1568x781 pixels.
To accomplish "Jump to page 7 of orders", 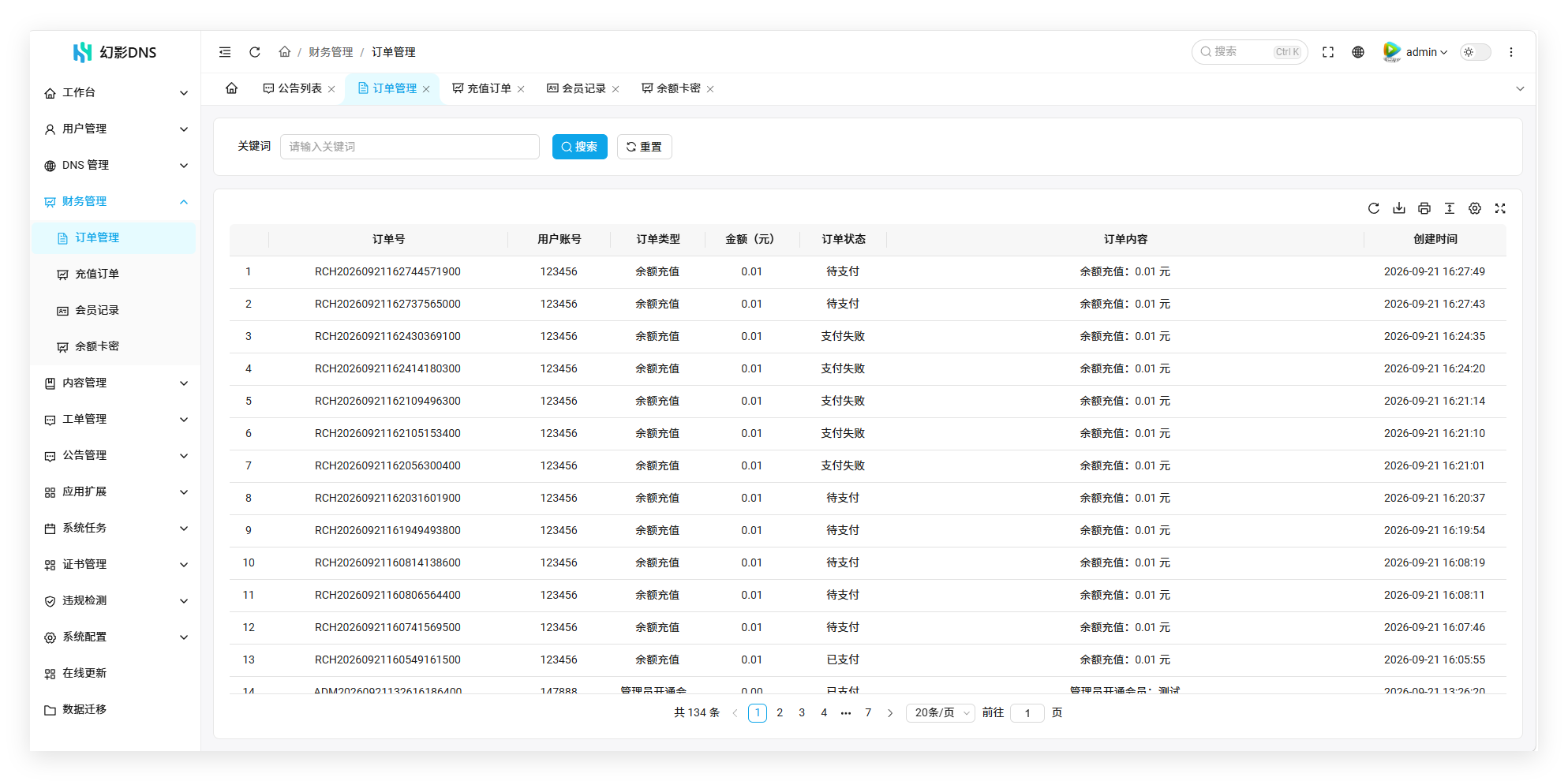I will pyautogui.click(x=868, y=713).
